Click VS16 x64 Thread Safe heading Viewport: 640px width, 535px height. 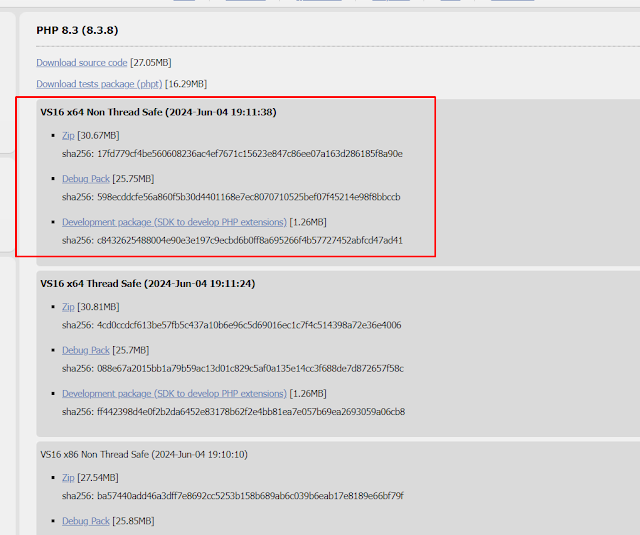(148, 284)
